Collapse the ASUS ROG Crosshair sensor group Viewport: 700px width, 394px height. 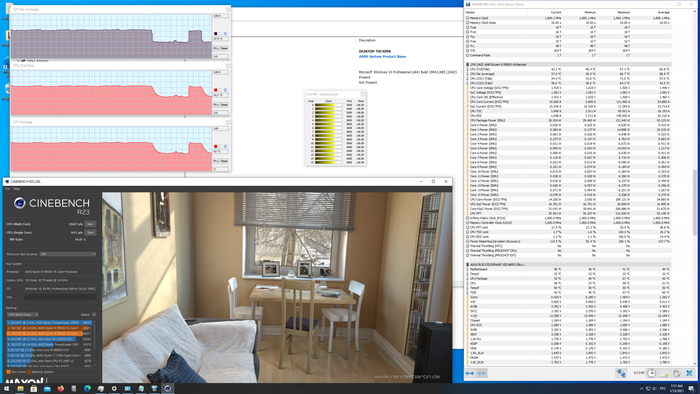tap(467, 265)
